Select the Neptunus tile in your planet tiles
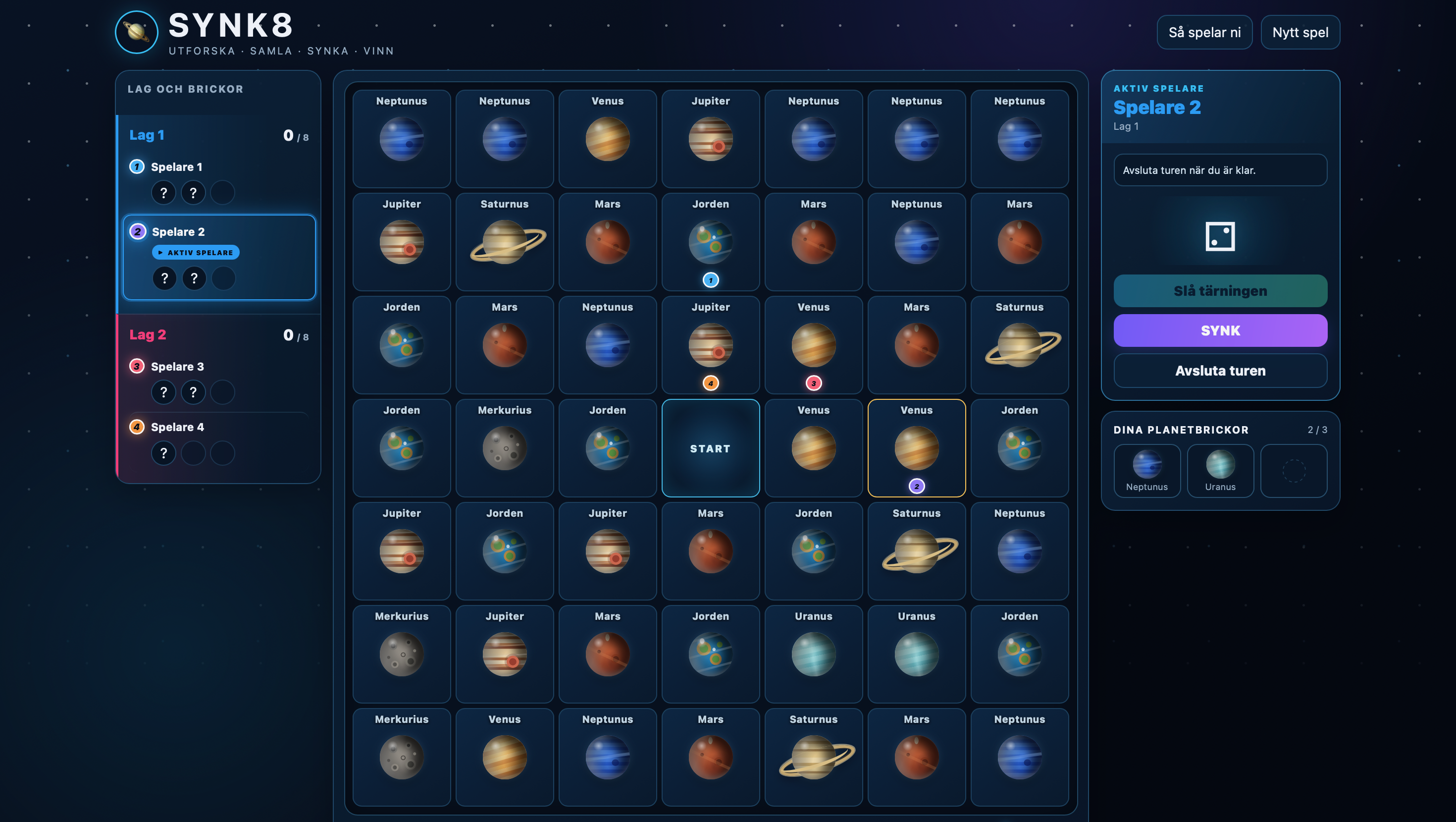1456x822 pixels. coord(1146,470)
